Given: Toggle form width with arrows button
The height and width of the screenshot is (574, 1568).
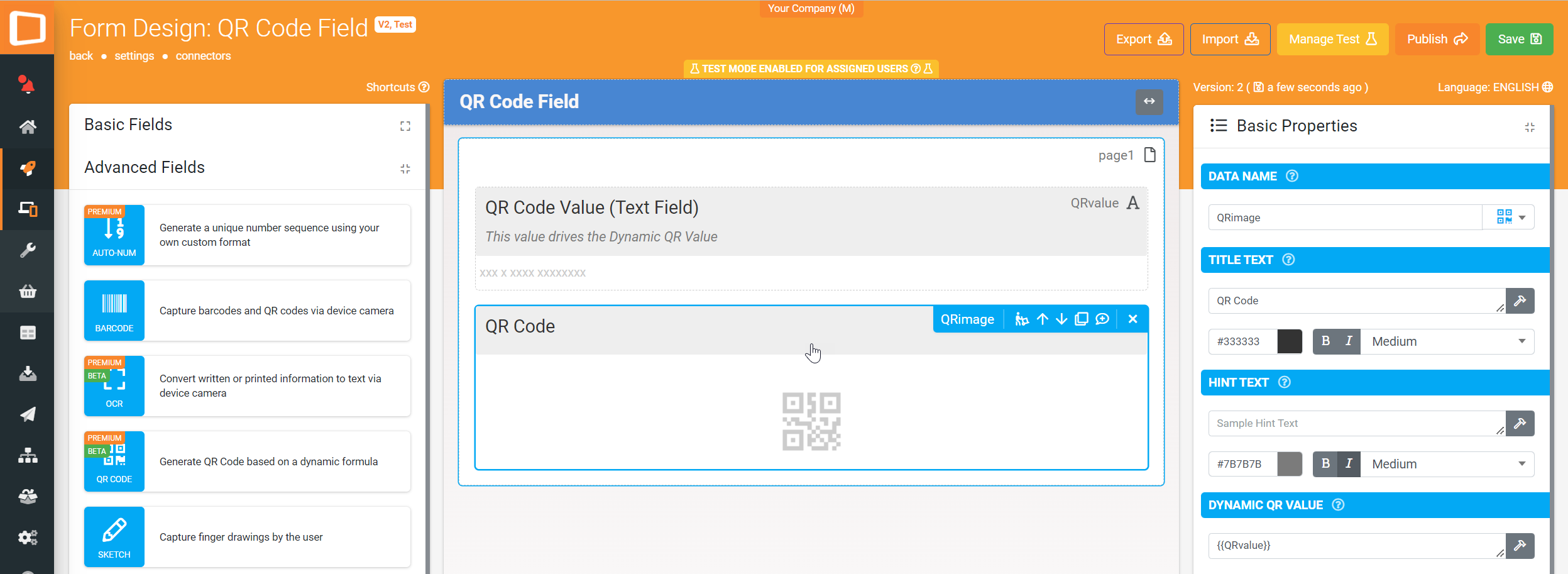Looking at the screenshot, I should 1149,102.
